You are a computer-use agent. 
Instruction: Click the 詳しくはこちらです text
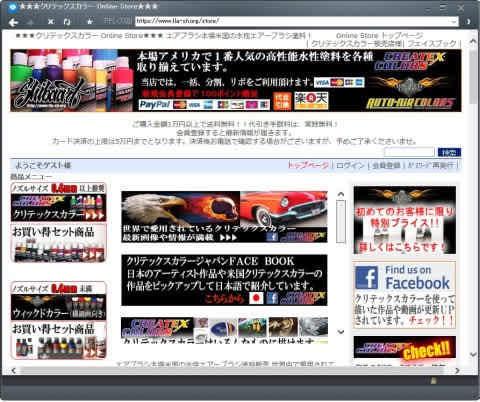(x=402, y=247)
